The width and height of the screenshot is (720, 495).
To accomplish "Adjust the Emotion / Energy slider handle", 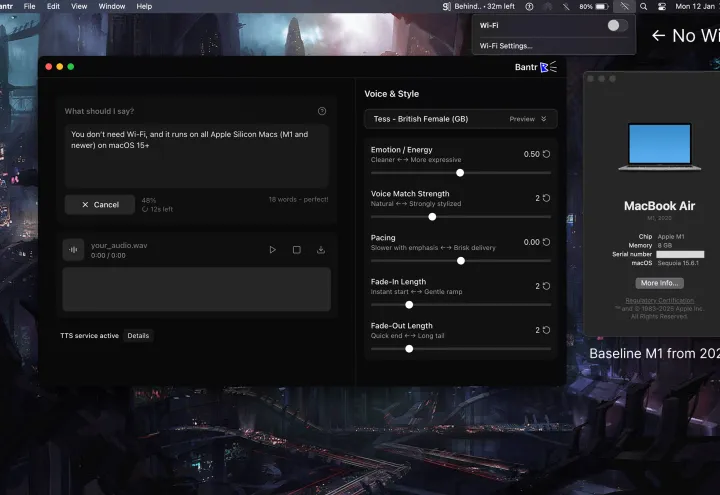I will tap(460, 173).
